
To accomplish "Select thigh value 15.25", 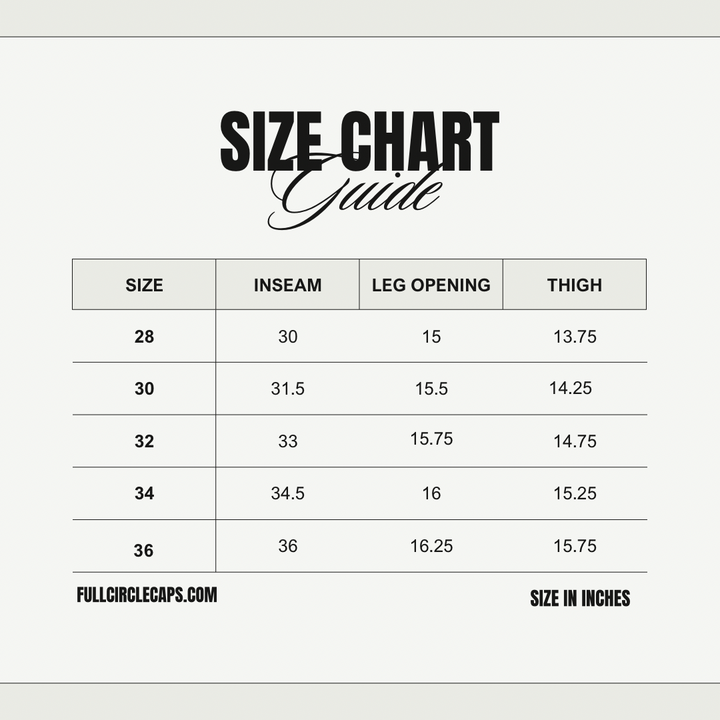I will 575,493.
